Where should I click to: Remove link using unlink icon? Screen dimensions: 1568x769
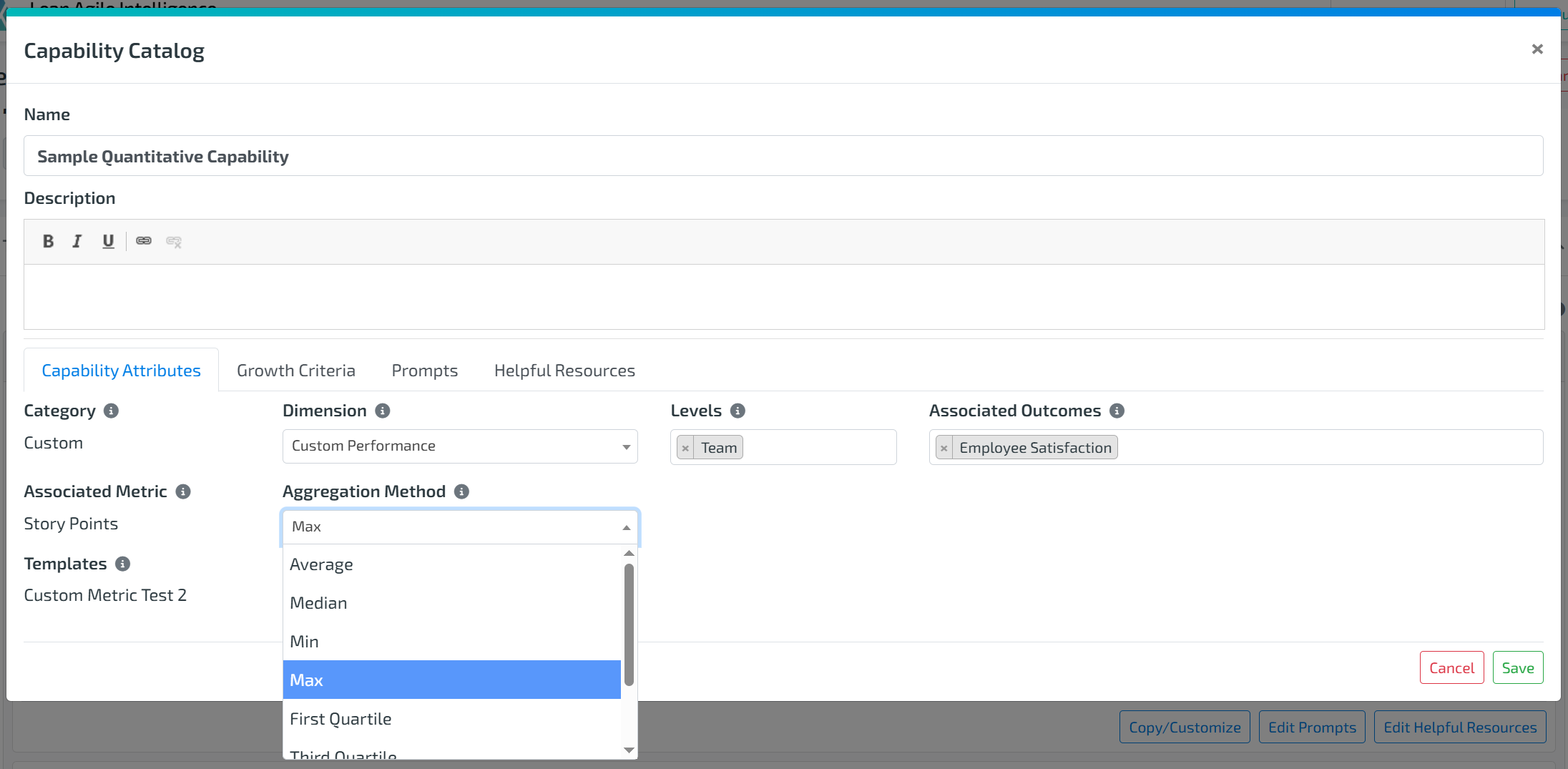coord(174,241)
